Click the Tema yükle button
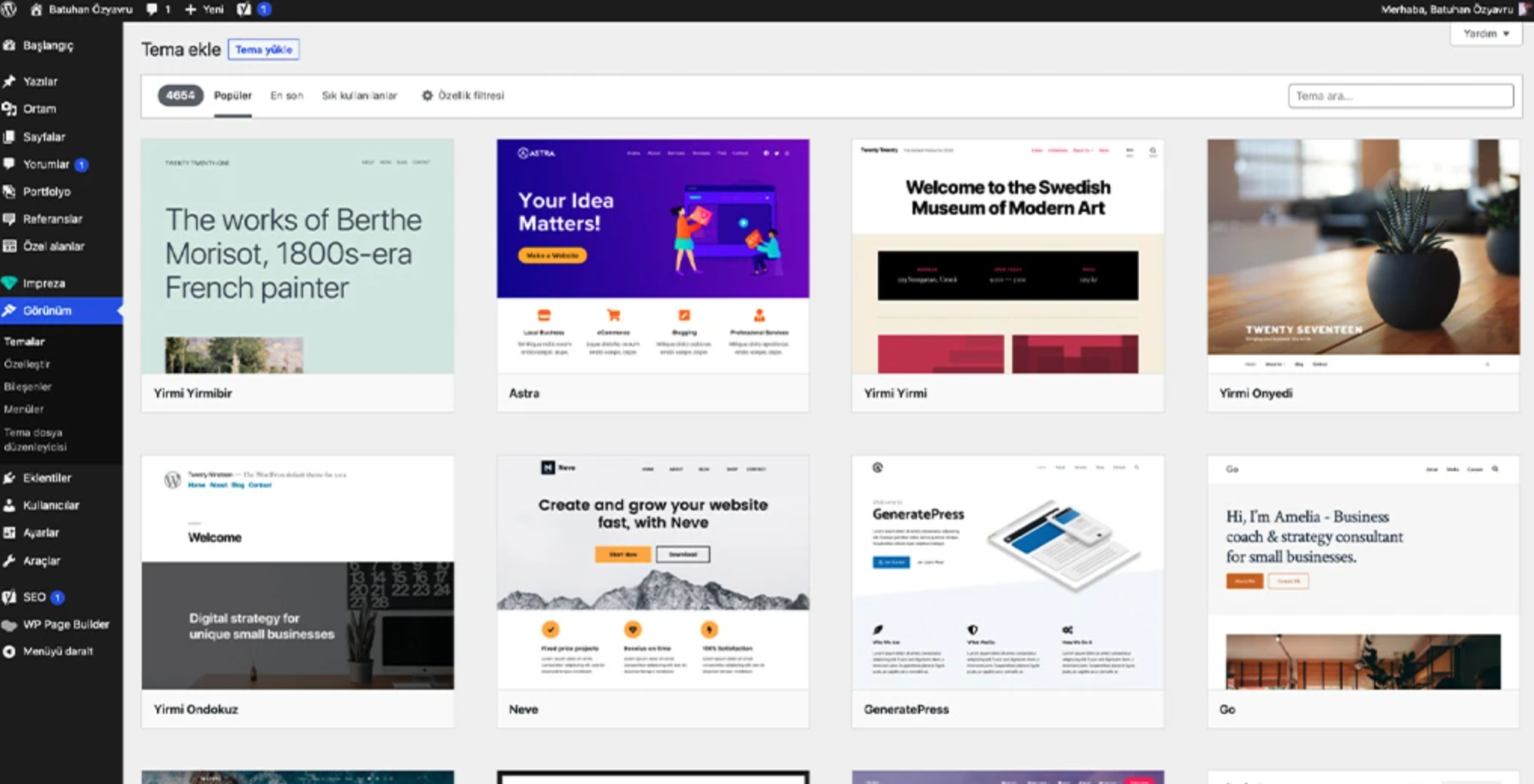Image resolution: width=1534 pixels, height=784 pixels. coord(264,50)
